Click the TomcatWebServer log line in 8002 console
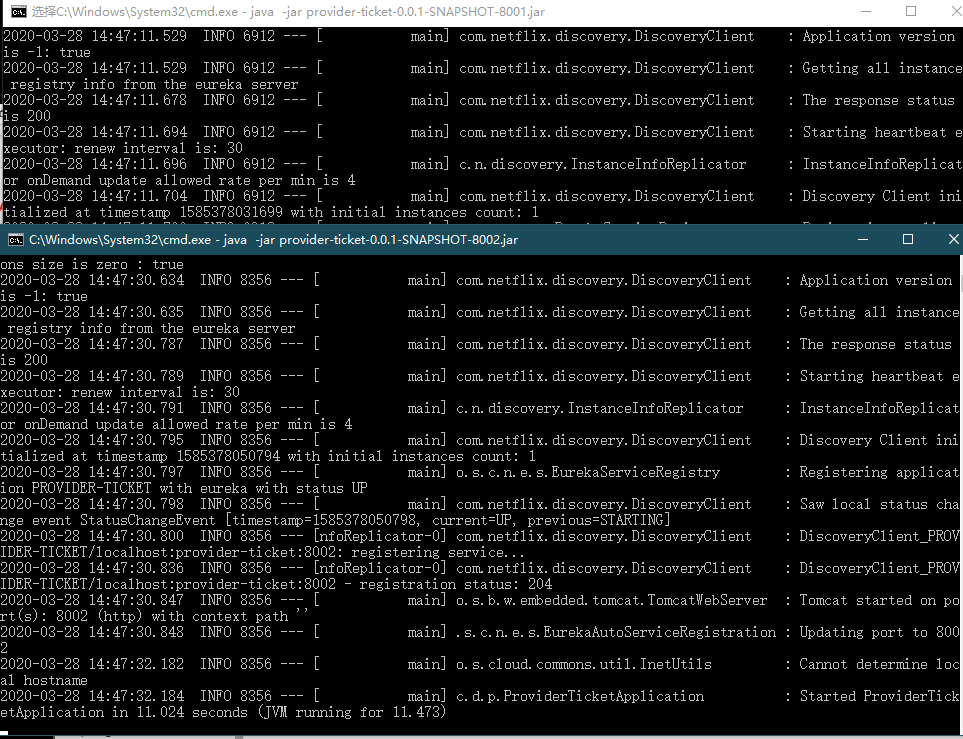The image size is (963, 739). tap(611, 600)
